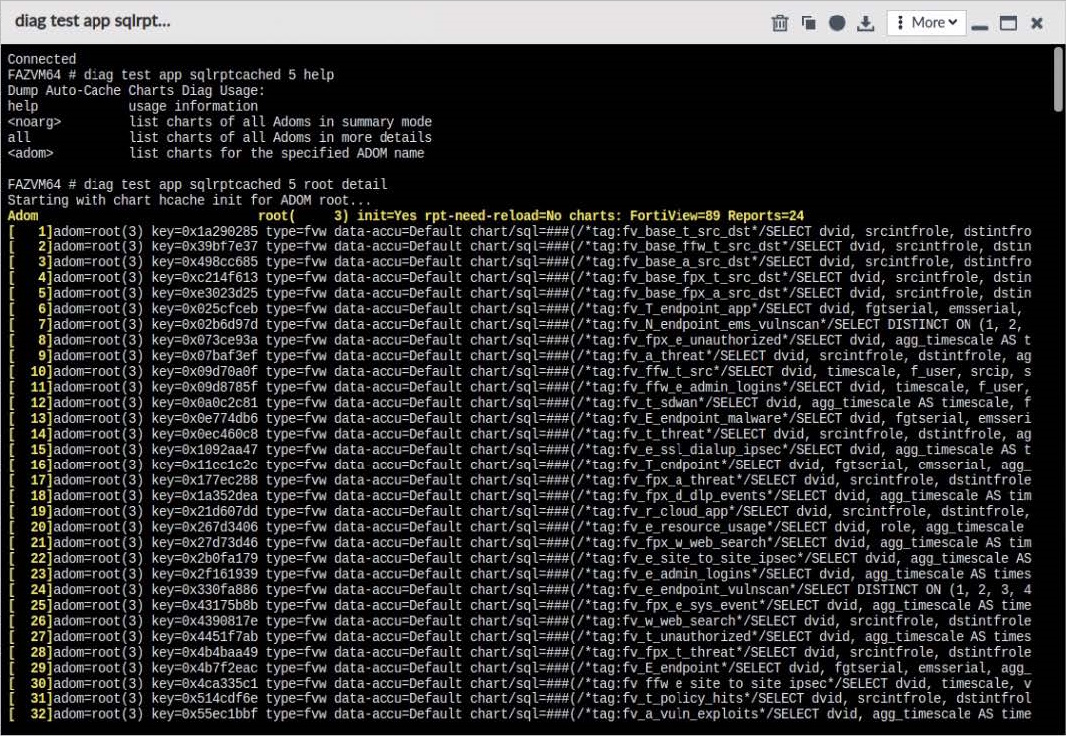Click row 16 key=0x11cc1c2c
The width and height of the screenshot is (1066, 736).
tap(205, 466)
